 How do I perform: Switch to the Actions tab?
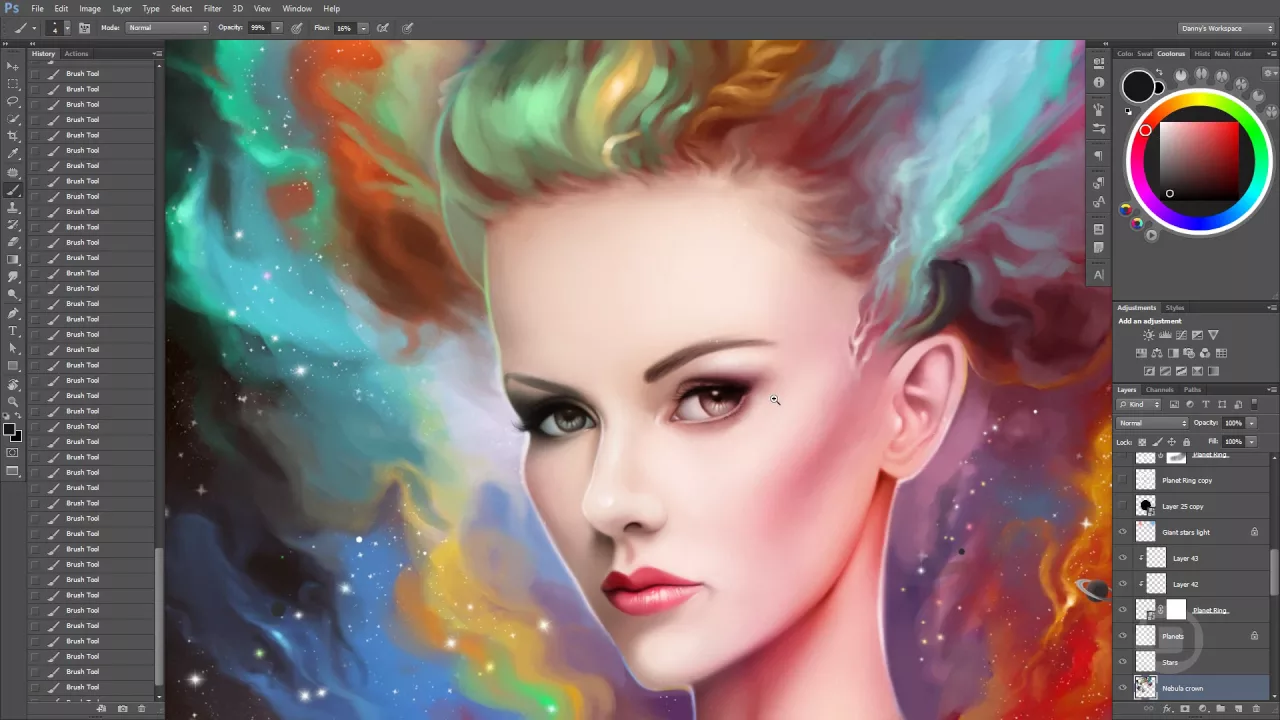point(76,53)
